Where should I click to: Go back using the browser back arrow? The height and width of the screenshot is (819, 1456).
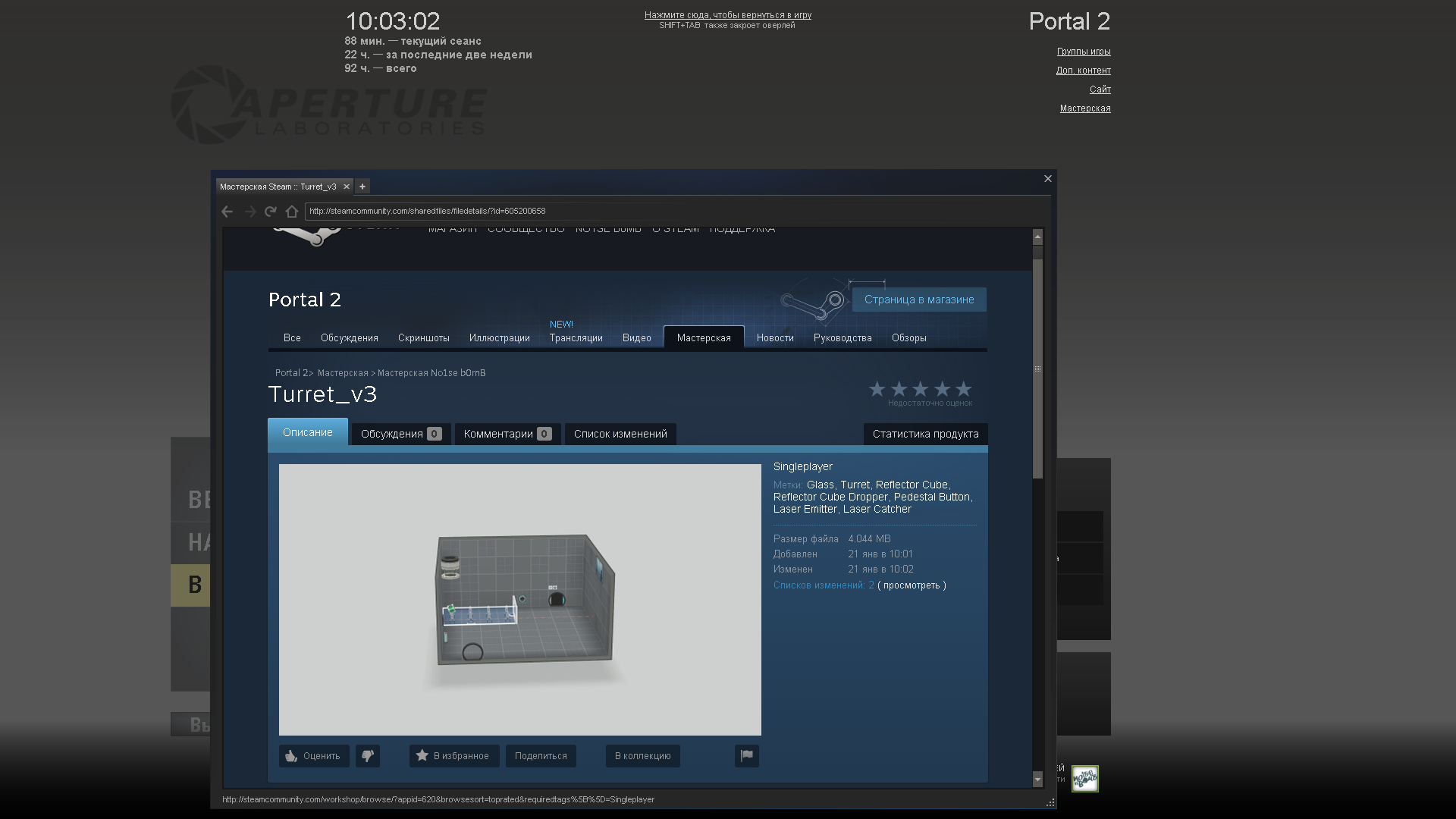(227, 212)
